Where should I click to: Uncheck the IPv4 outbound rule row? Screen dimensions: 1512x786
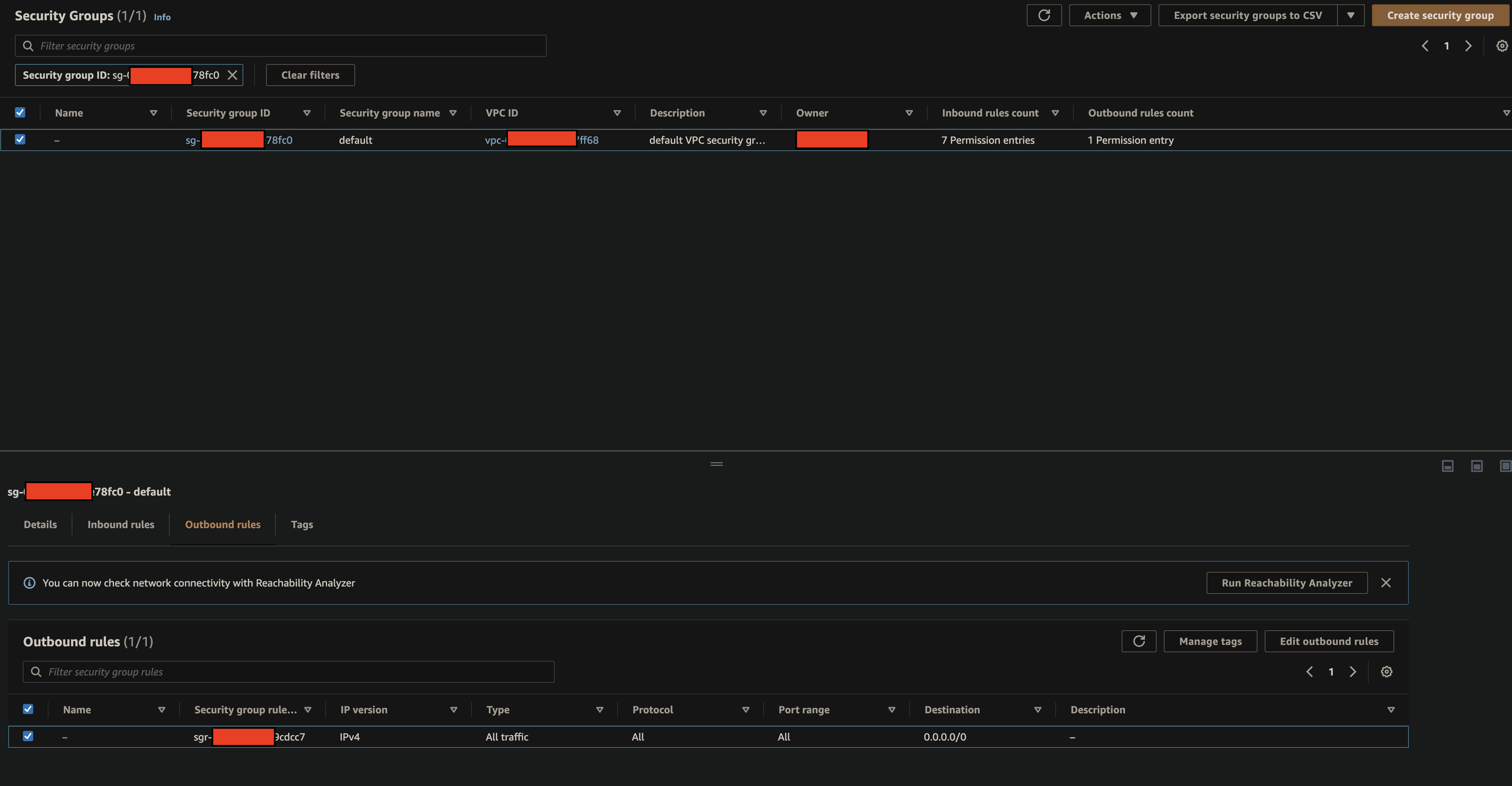28,736
